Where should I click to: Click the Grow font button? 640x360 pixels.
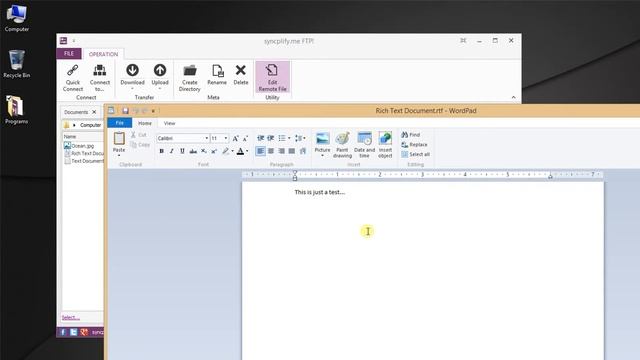click(236, 138)
